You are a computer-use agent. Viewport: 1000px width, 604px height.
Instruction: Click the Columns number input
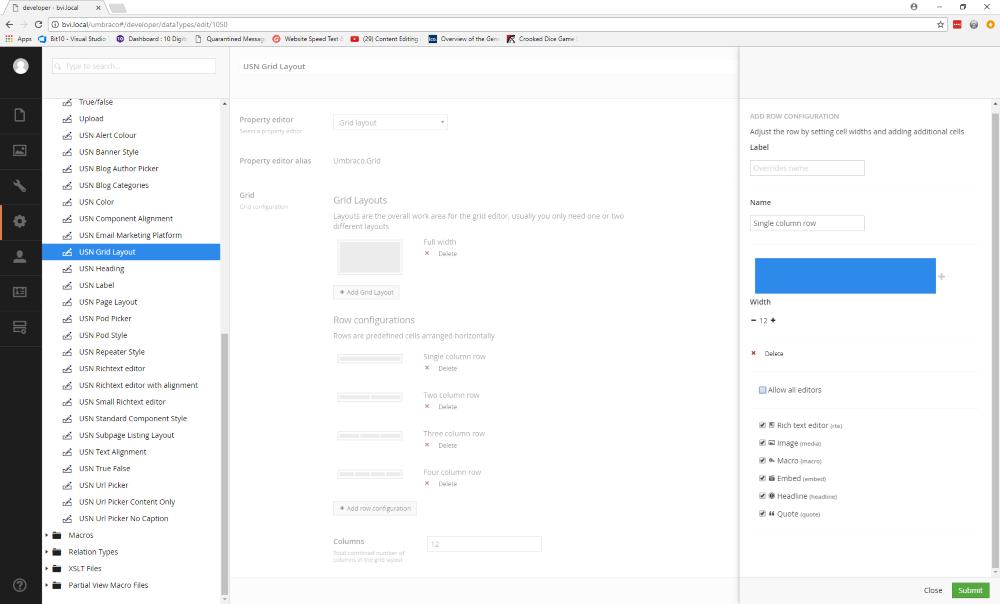pos(484,543)
